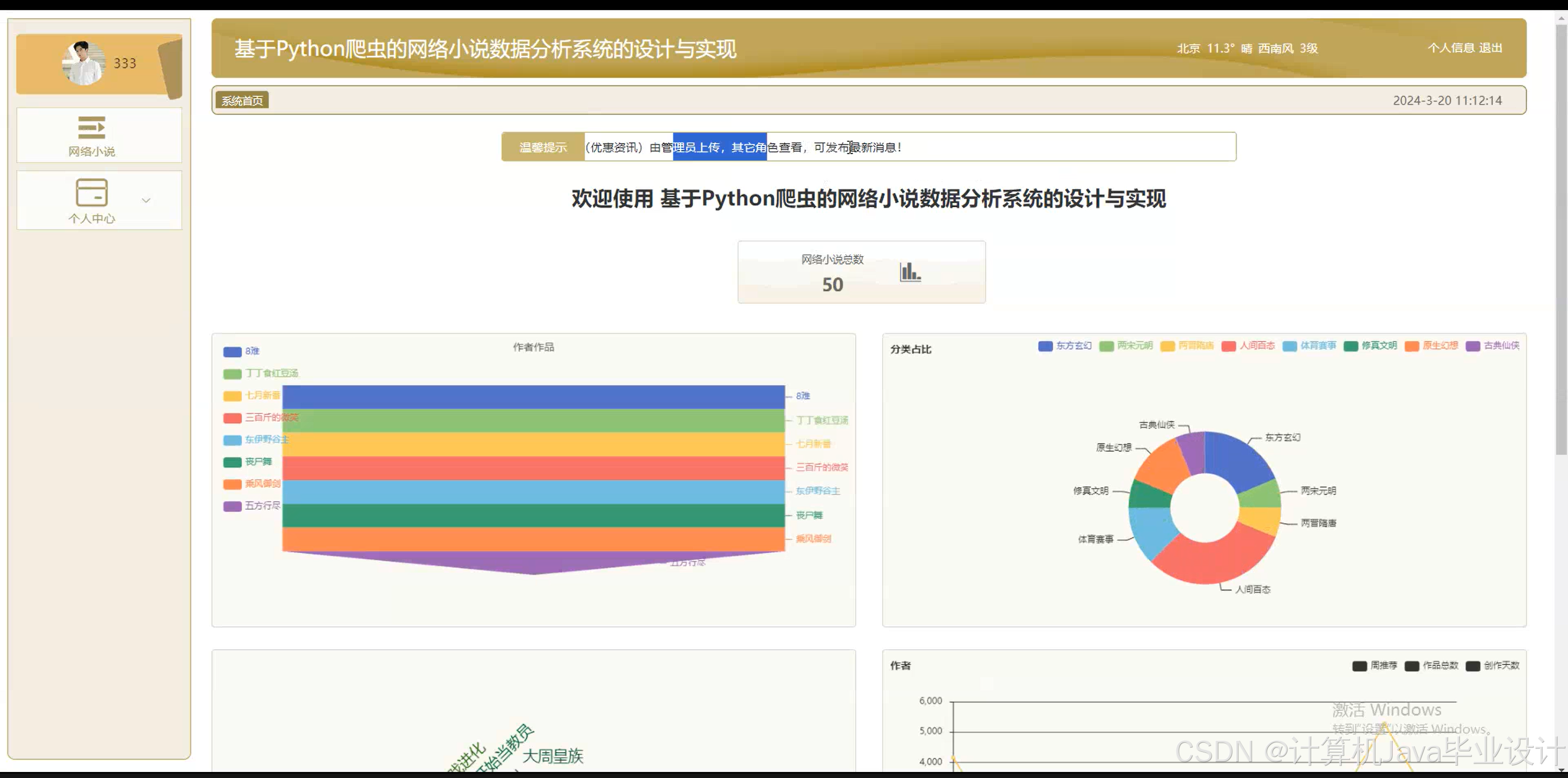Toggle 东伊野谷主 legend entry

256,440
